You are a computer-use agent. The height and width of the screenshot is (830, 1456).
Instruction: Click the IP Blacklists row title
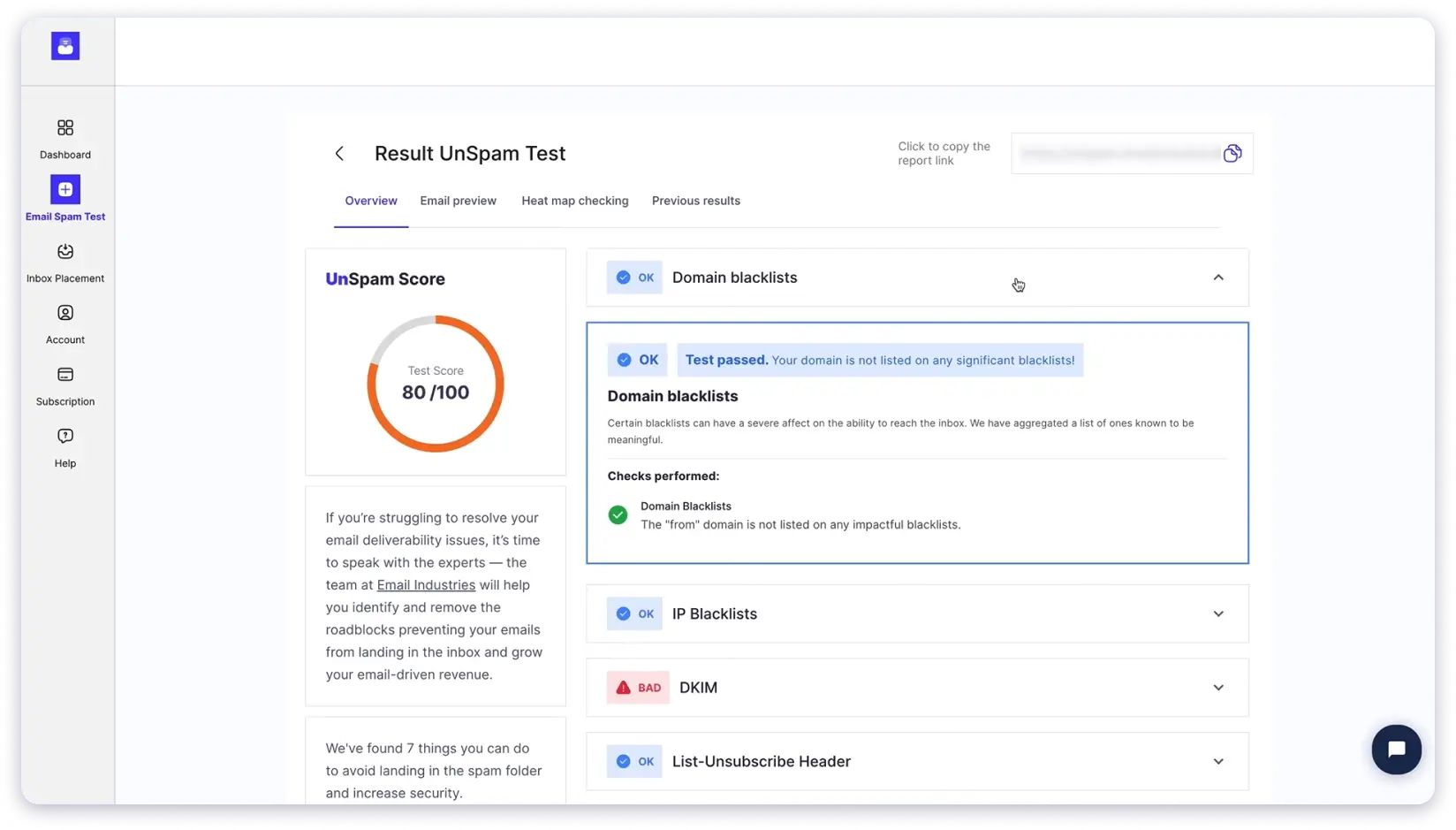pyautogui.click(x=715, y=613)
